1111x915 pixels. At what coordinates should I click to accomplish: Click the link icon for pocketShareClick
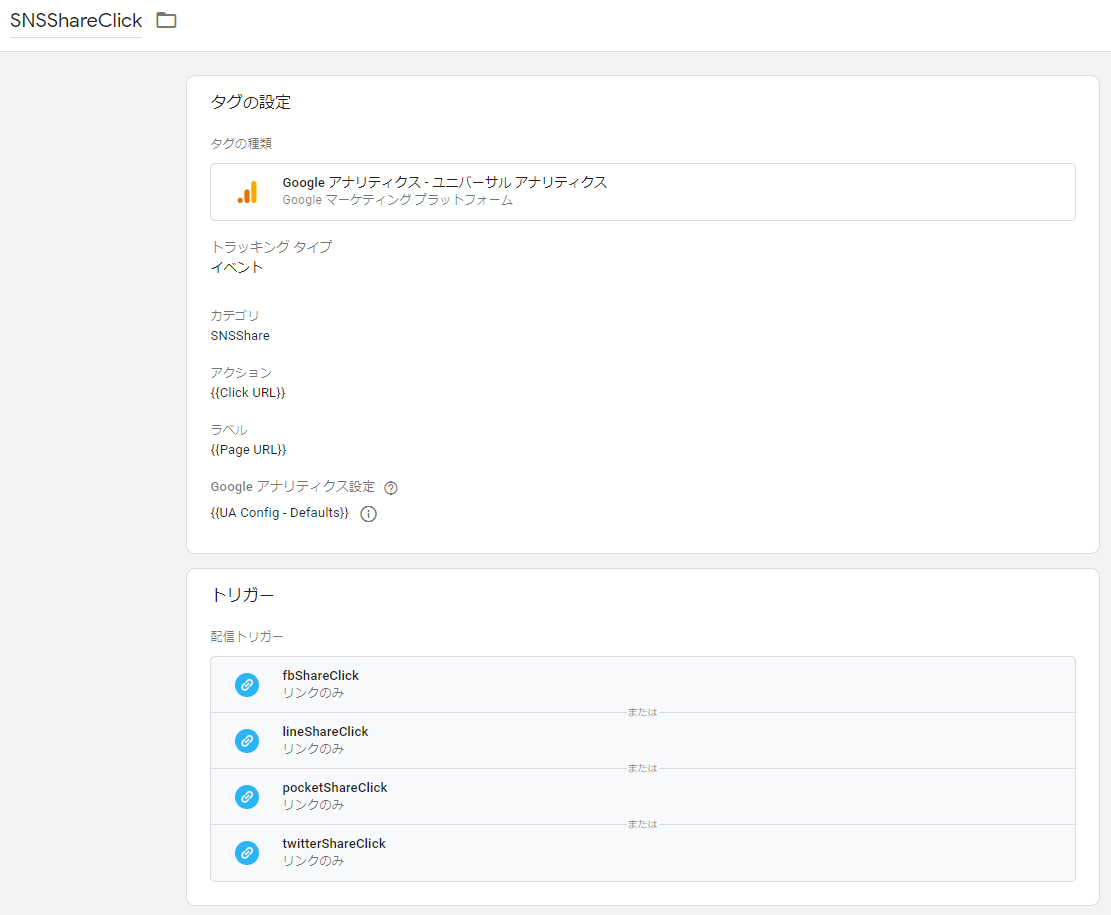click(247, 797)
